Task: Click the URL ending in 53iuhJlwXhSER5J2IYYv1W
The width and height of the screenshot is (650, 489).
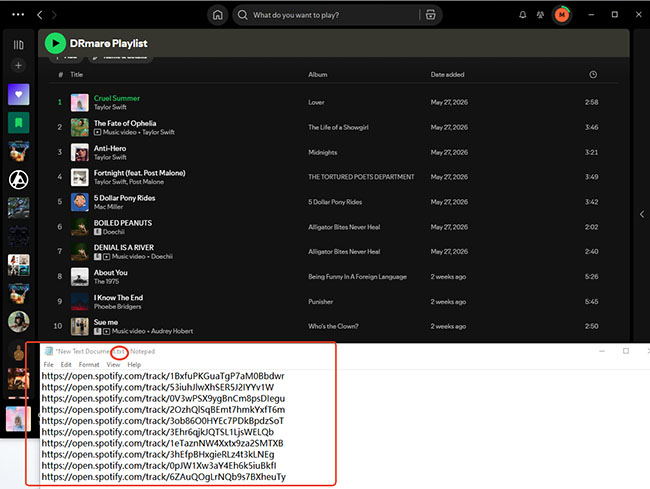Action: (x=158, y=387)
